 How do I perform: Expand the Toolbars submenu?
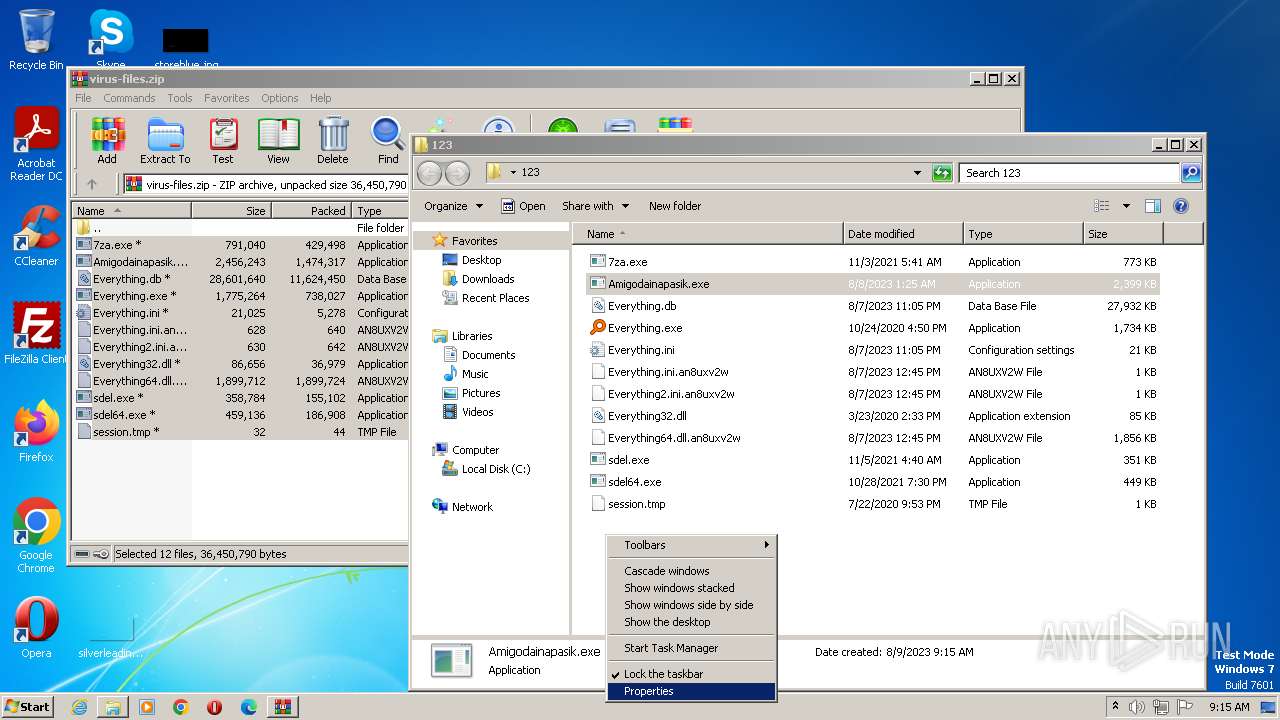click(x=692, y=545)
